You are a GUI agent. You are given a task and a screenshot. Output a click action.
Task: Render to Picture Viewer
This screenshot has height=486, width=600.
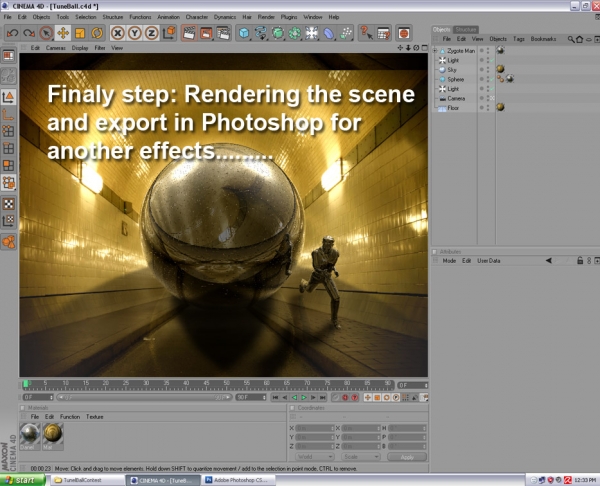(206, 33)
